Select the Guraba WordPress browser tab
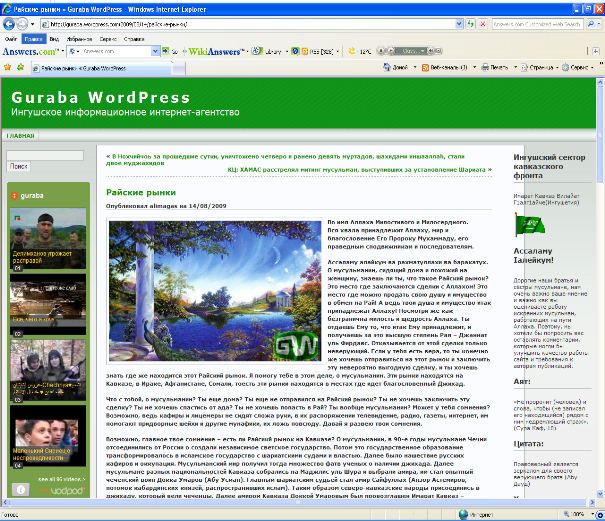 pos(101,68)
